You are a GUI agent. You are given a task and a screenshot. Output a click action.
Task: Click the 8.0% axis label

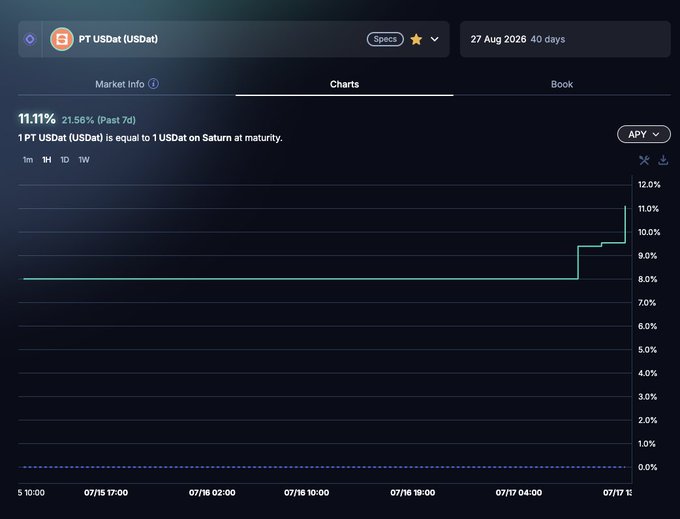pyautogui.click(x=647, y=279)
